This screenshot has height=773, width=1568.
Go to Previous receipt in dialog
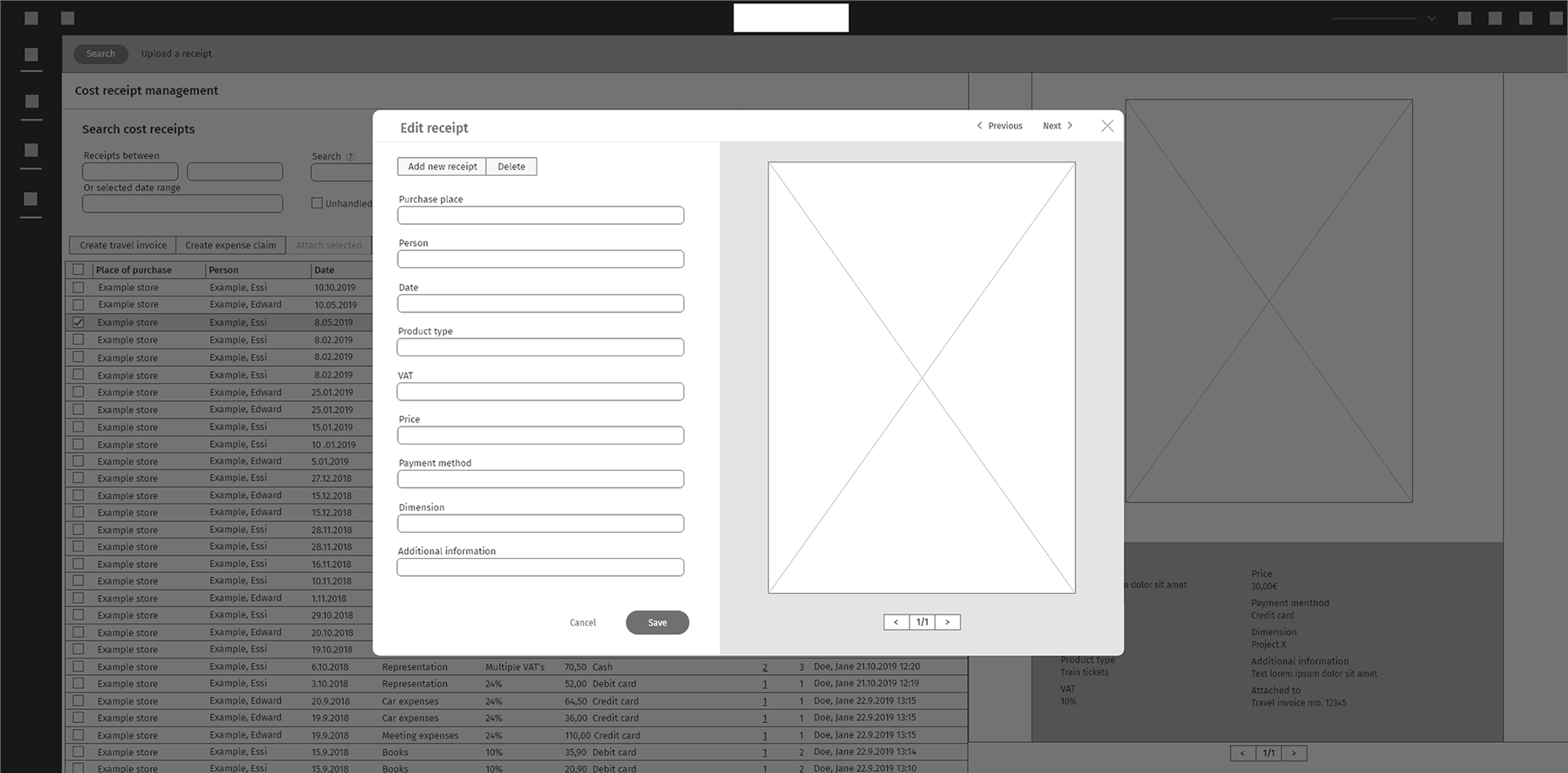[x=1000, y=126]
